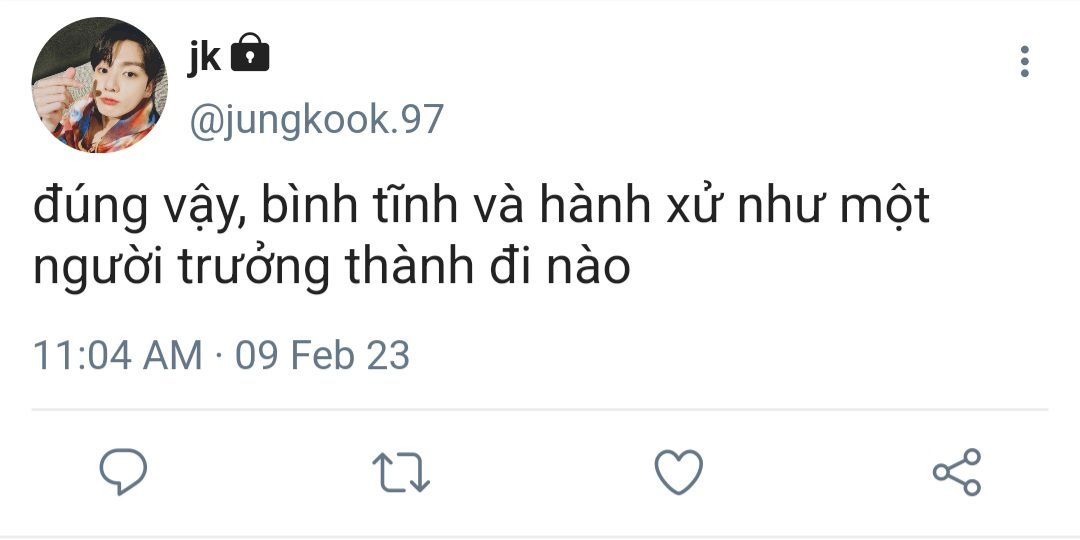Favorite this post using the heart
The height and width of the screenshot is (540, 1080).
pyautogui.click(x=678, y=472)
